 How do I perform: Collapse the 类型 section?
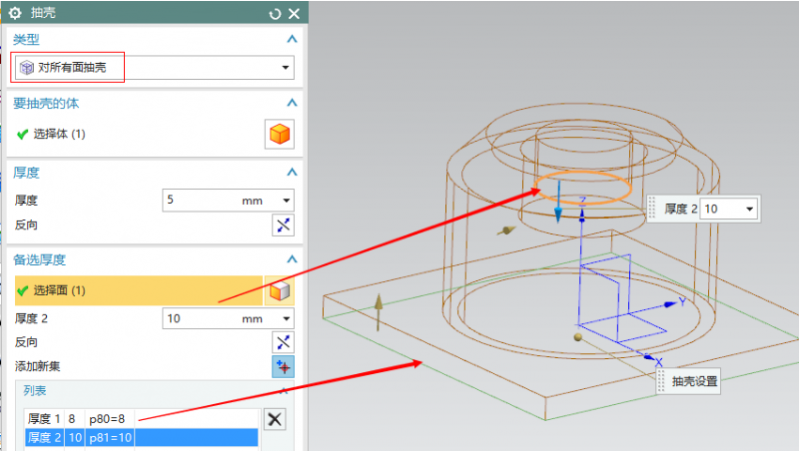tap(292, 38)
